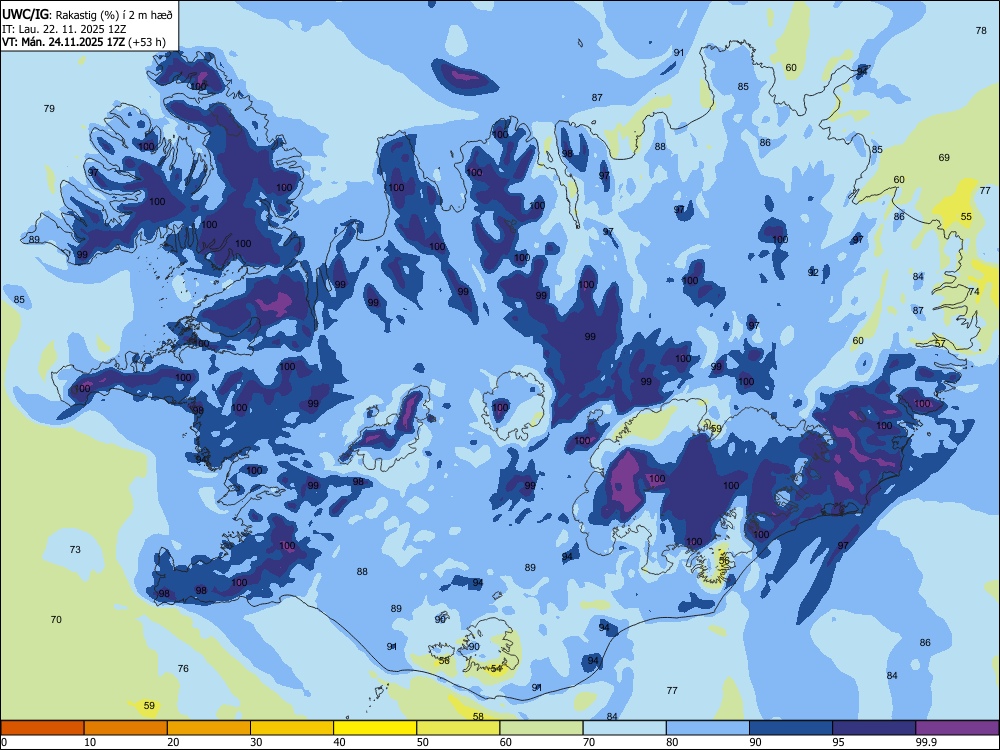Select the medium blue 80–90 legend swatch
Image resolution: width=1000 pixels, height=750 pixels.
(708, 728)
